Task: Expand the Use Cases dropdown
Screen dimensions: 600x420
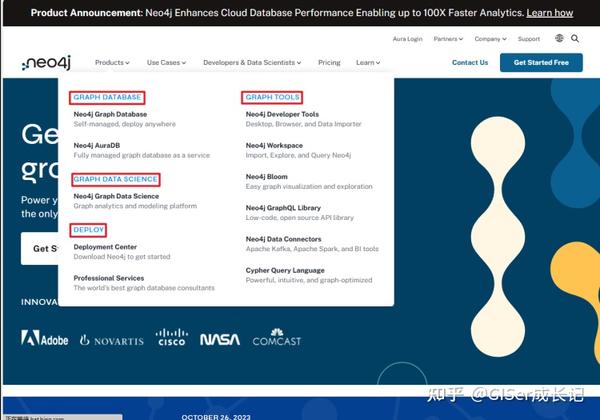Action: [166, 63]
